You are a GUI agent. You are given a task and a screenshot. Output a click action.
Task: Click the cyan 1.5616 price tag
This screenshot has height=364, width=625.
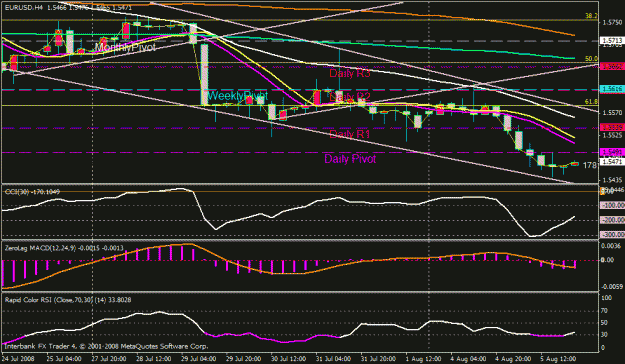[612, 90]
